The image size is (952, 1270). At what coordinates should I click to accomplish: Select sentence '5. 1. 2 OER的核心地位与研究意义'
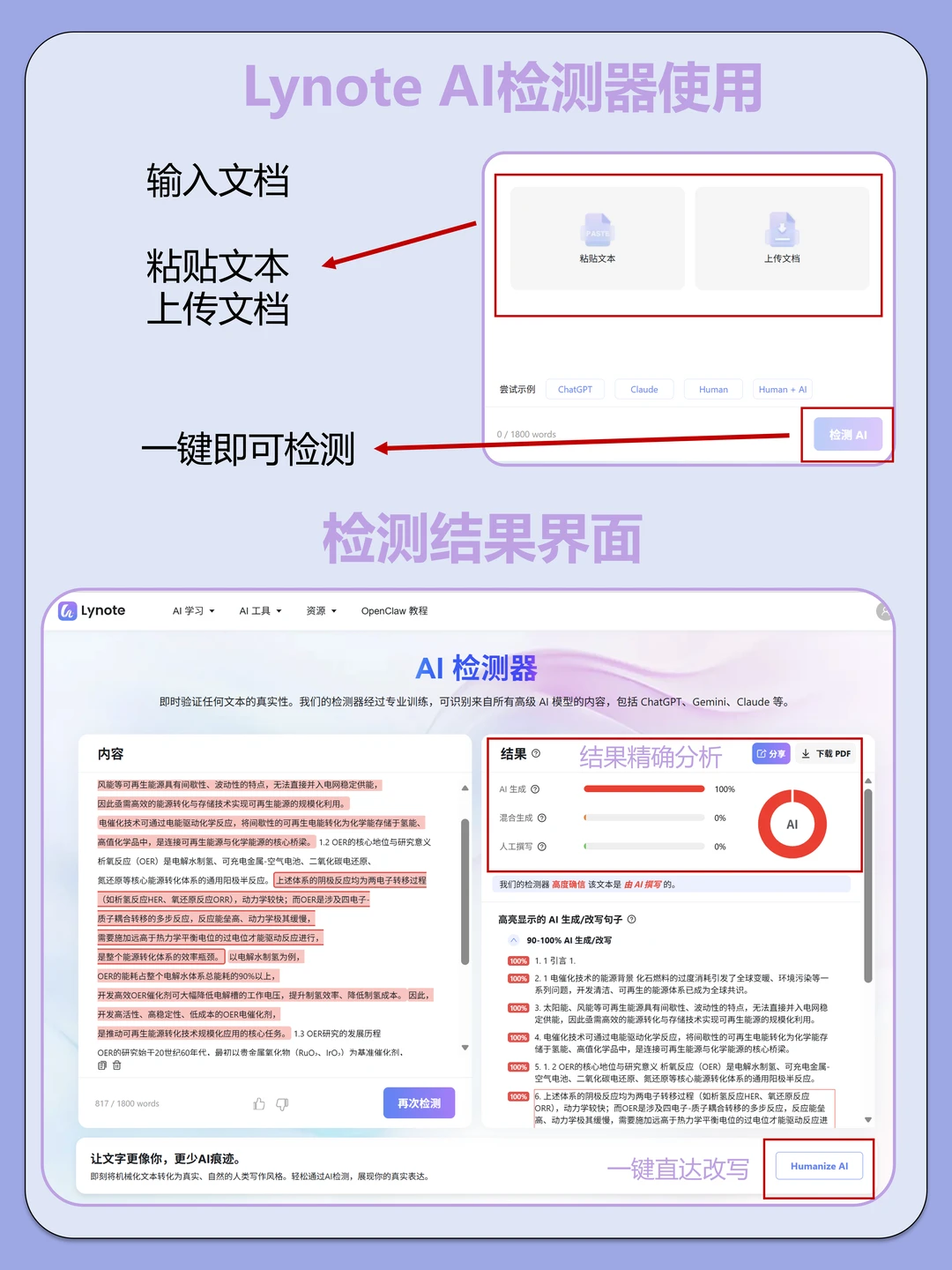(x=681, y=1072)
